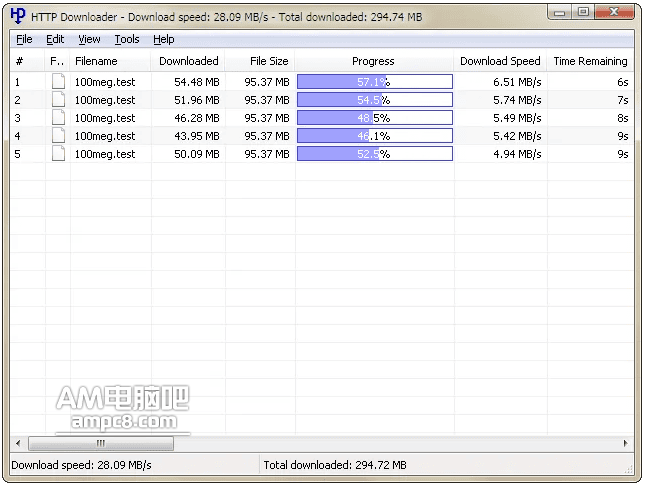The image size is (645, 486).
Task: Click the 6.51 MB/s download speed
Action: 517,82
